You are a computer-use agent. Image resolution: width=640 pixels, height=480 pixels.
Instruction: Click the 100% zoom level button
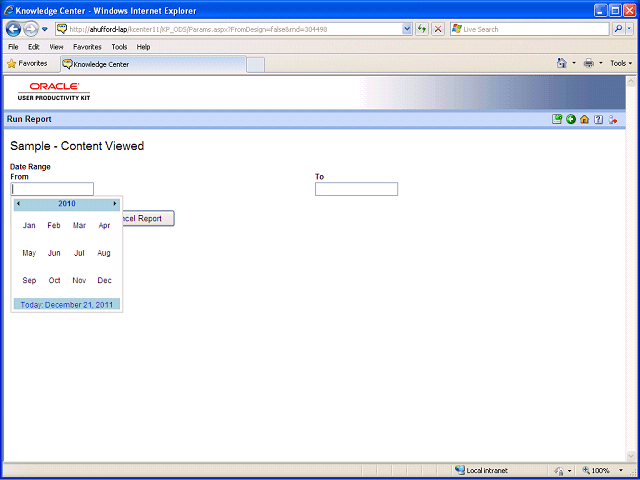[x=596, y=470]
